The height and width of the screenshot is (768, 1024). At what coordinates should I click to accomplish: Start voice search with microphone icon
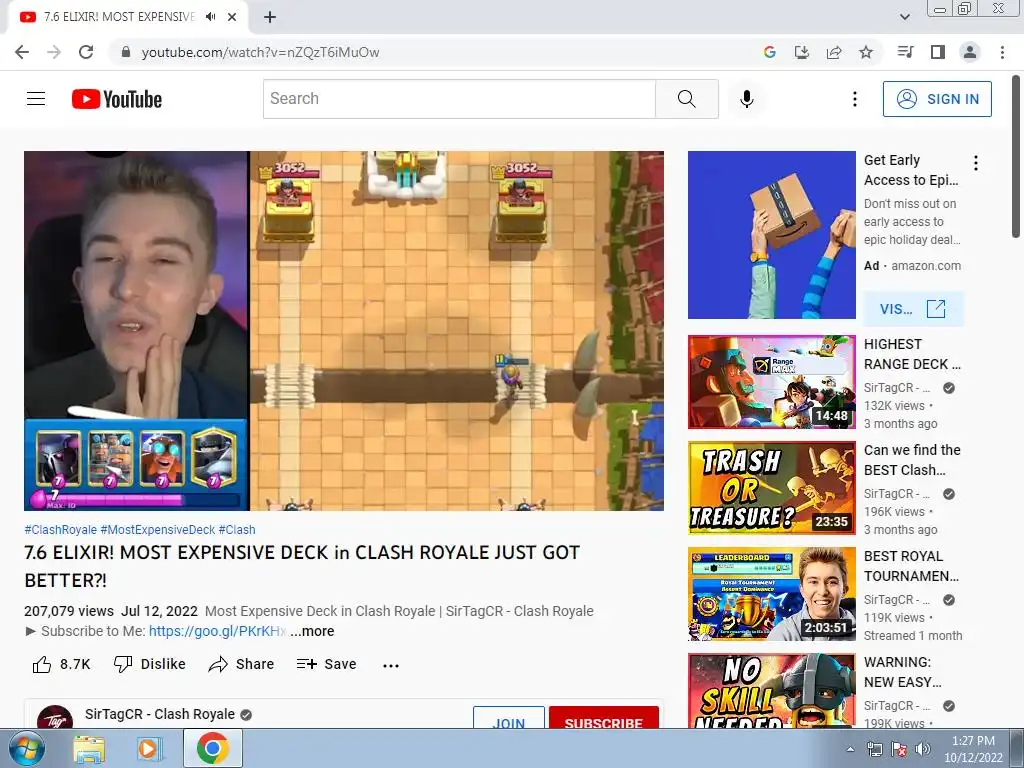747,99
